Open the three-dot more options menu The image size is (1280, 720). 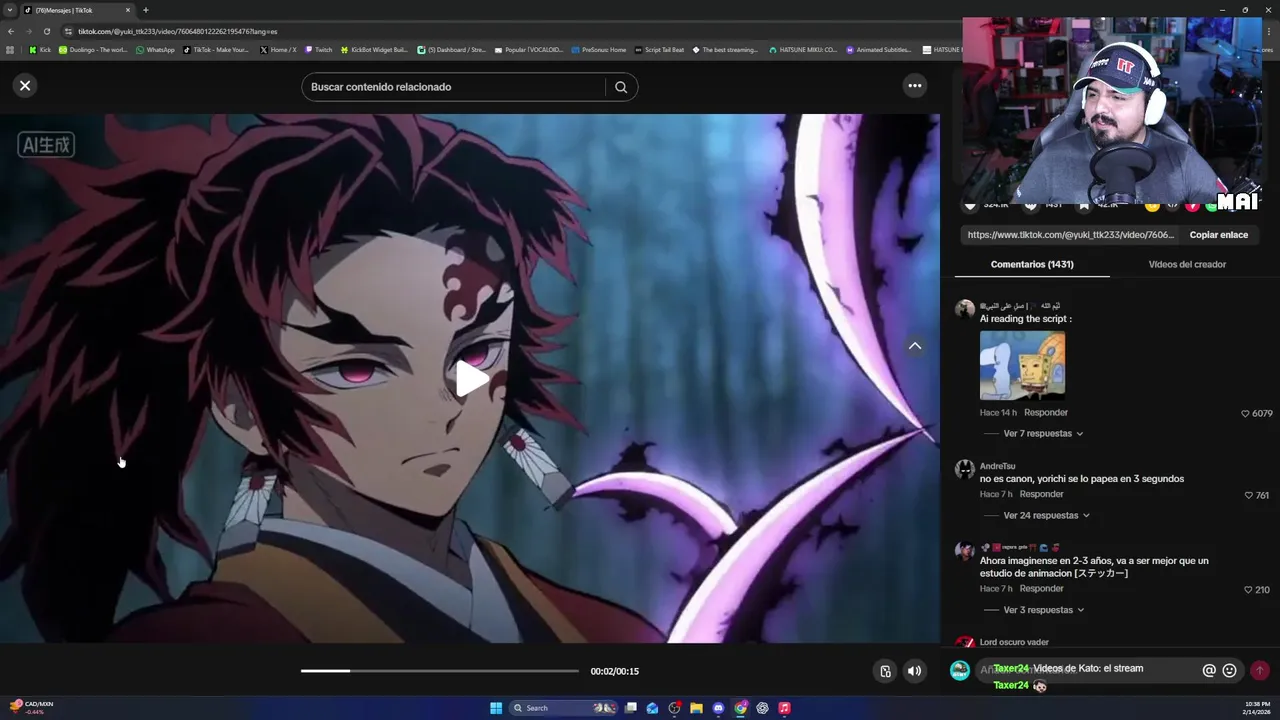[x=914, y=86]
